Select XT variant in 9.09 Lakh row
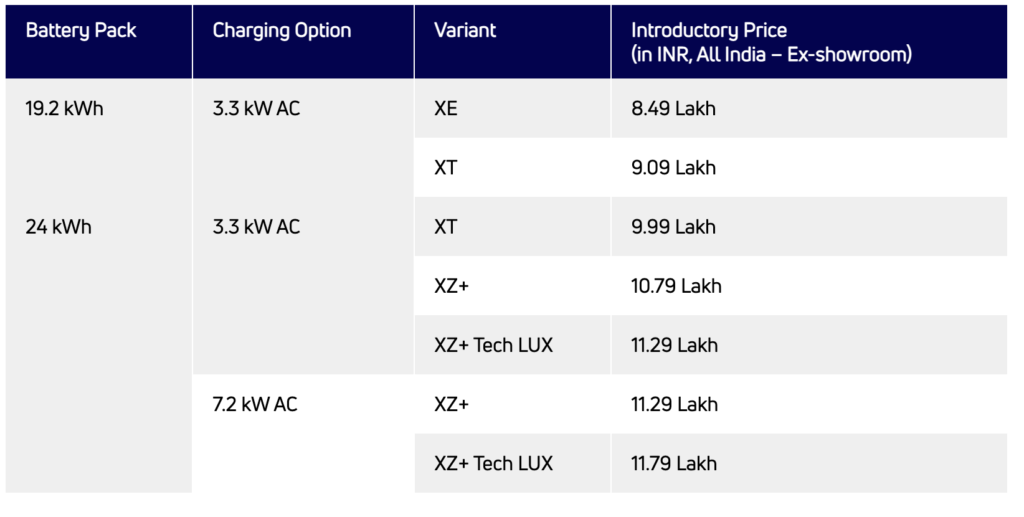 446,168
